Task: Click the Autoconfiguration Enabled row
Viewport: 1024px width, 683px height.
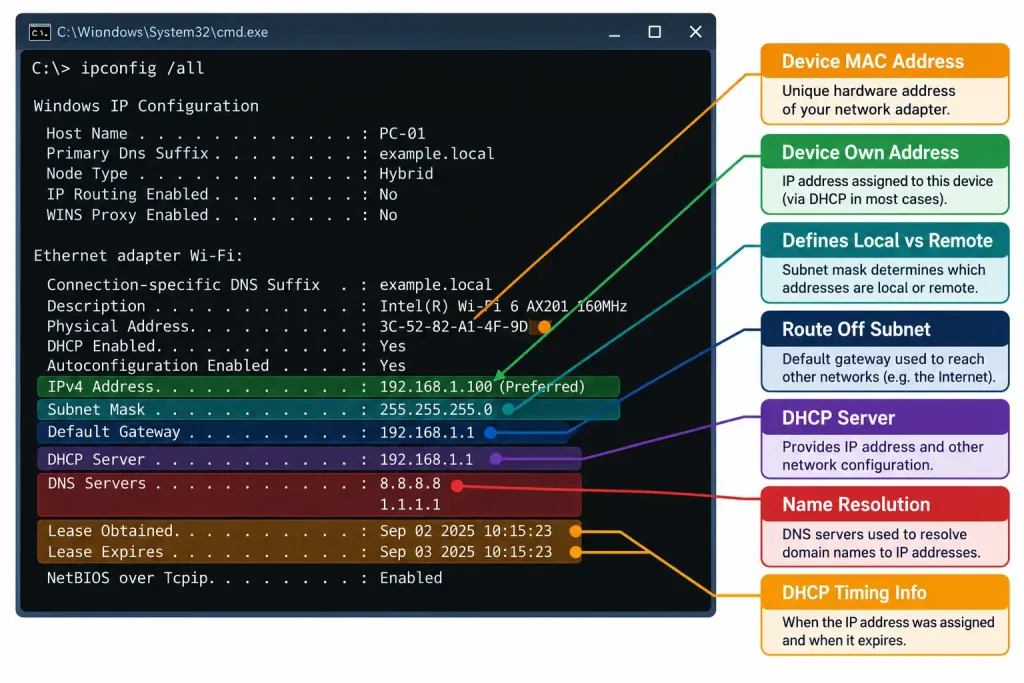Action: (x=226, y=366)
